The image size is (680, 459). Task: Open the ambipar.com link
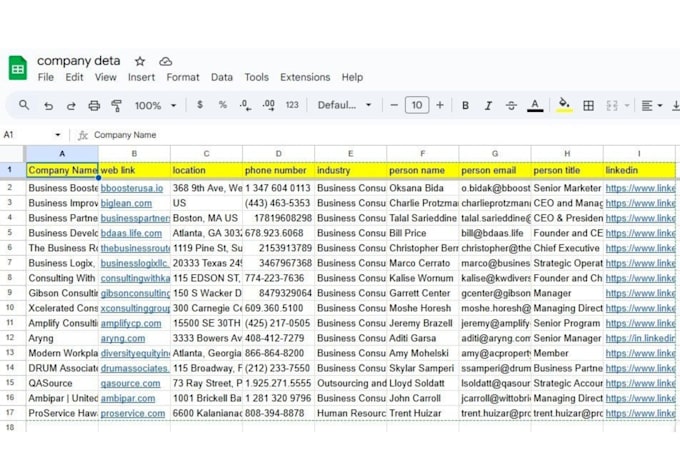point(128,398)
